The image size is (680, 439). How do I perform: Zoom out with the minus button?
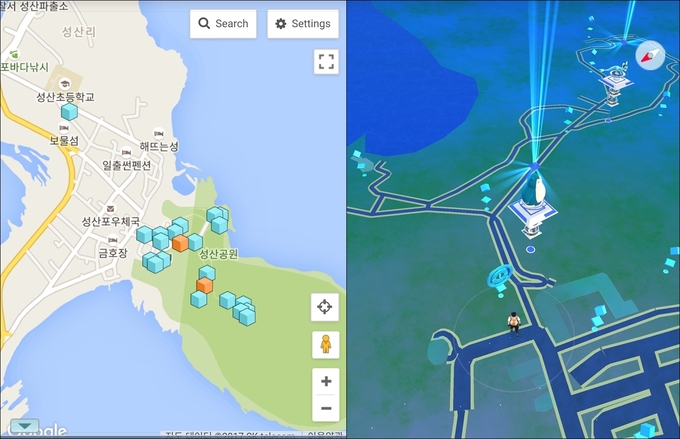click(326, 408)
